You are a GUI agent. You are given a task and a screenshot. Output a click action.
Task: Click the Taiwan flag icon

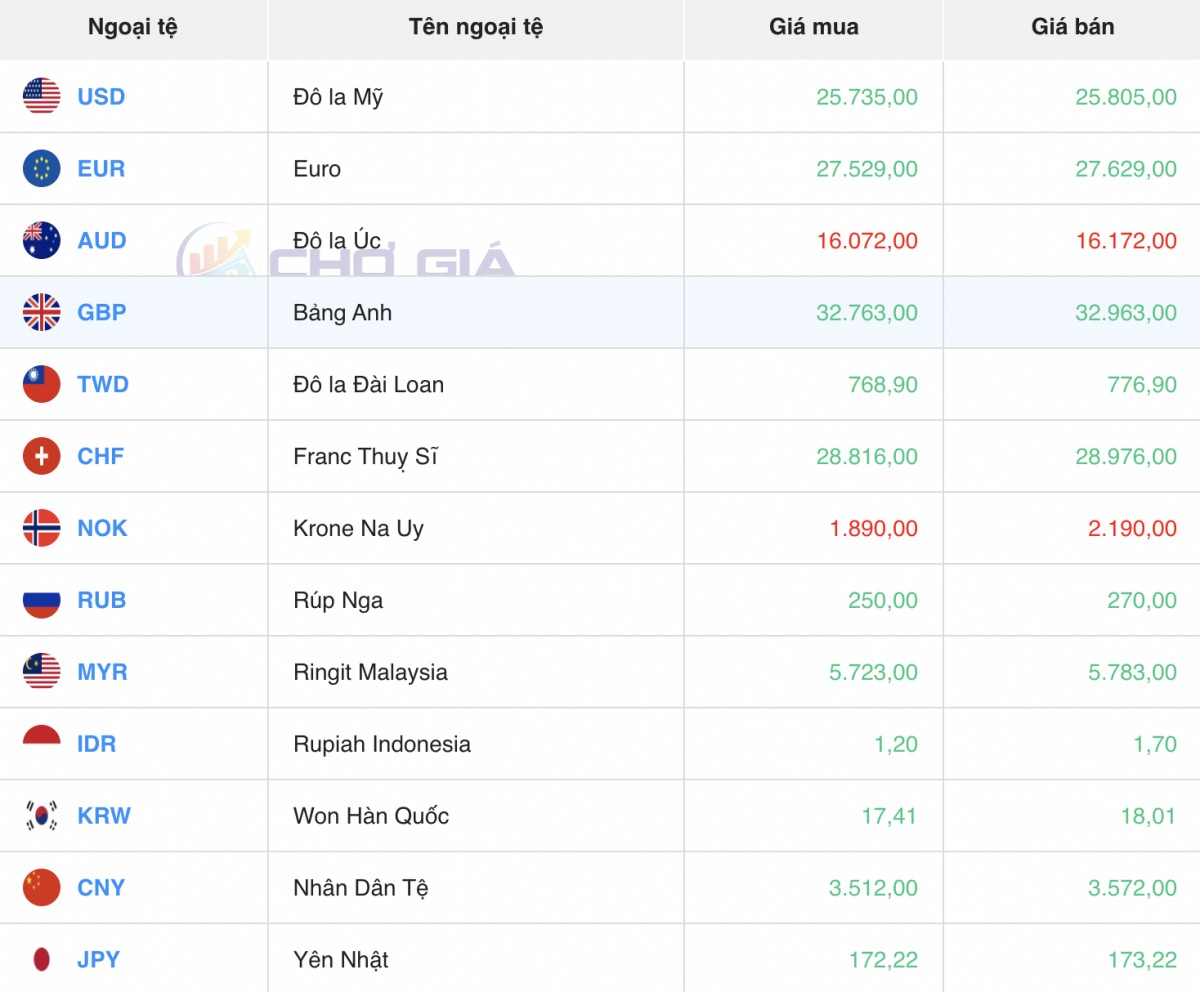(42, 385)
